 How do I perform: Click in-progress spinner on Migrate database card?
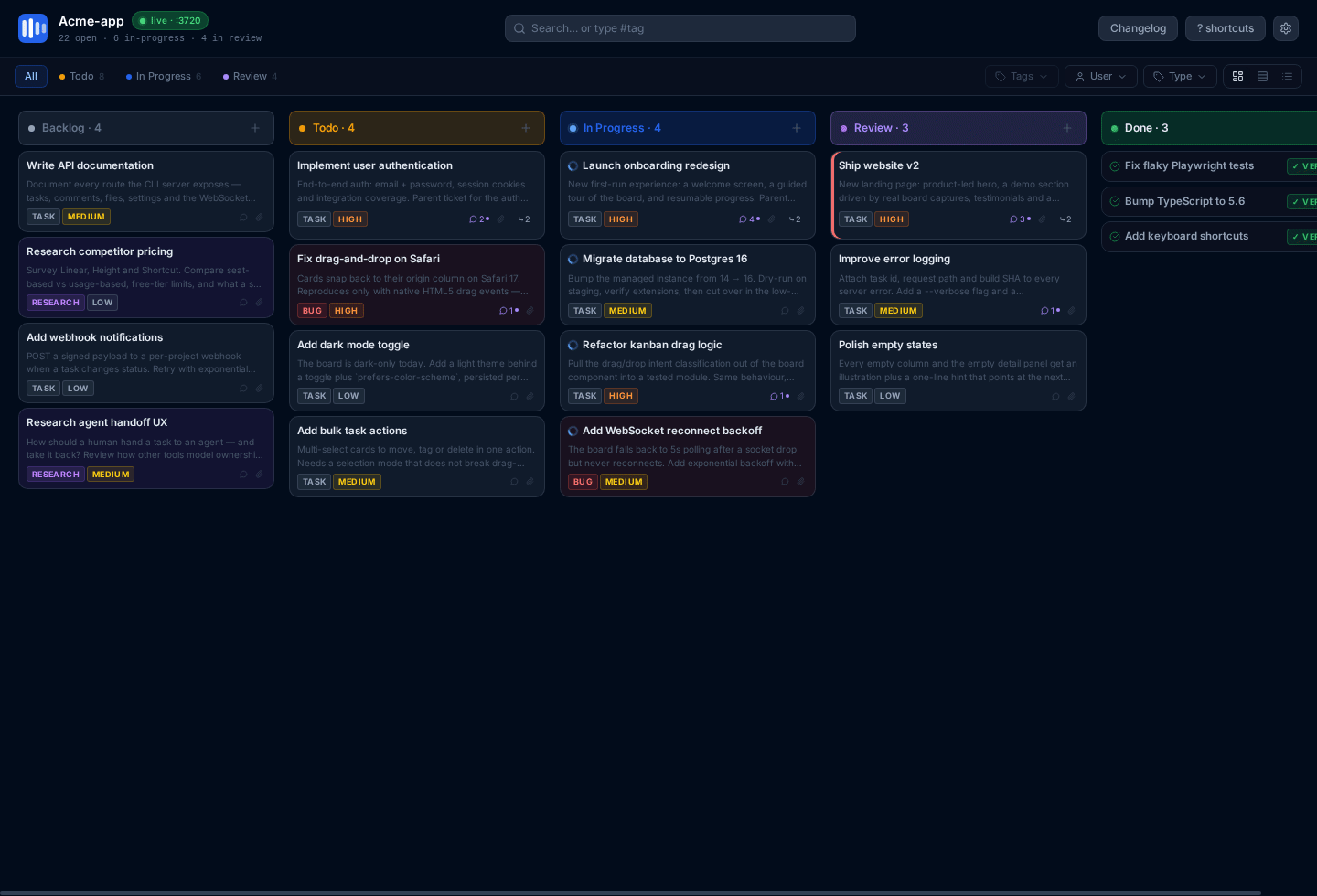point(573,260)
